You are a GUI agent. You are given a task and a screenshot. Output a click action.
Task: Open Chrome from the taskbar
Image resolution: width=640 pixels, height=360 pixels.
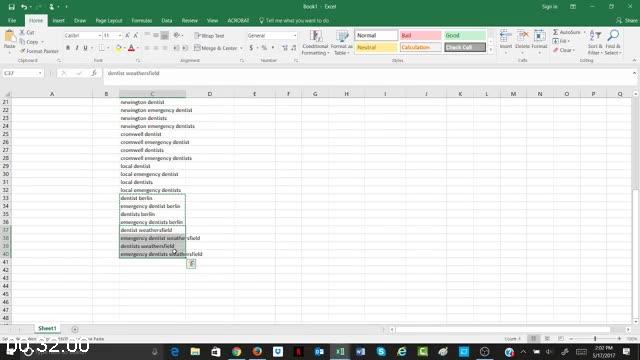236,351
